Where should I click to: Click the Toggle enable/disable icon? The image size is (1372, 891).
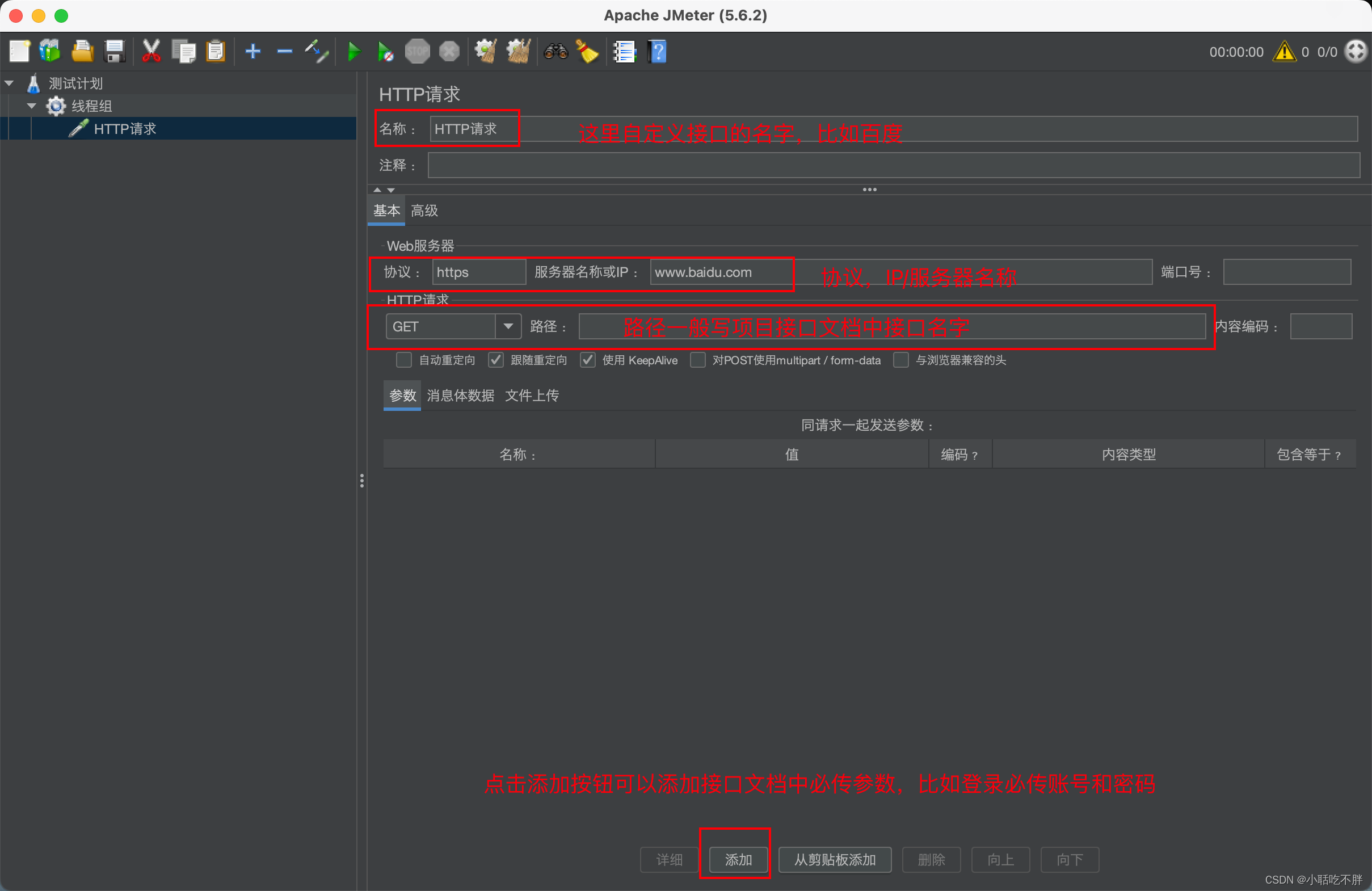(317, 52)
